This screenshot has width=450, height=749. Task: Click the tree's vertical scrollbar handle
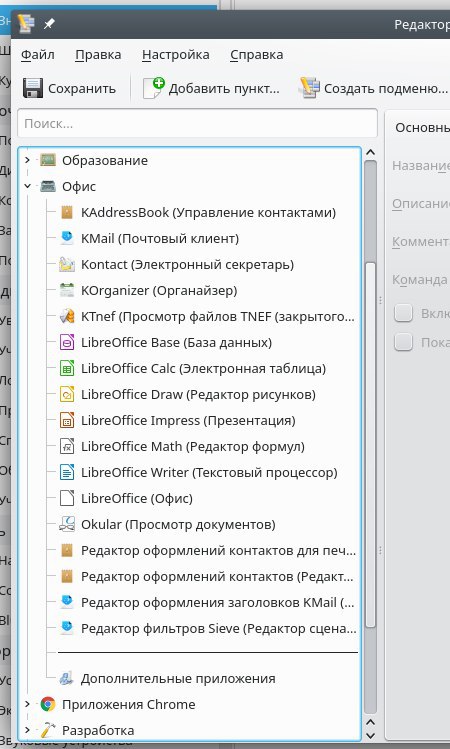tap(370, 444)
